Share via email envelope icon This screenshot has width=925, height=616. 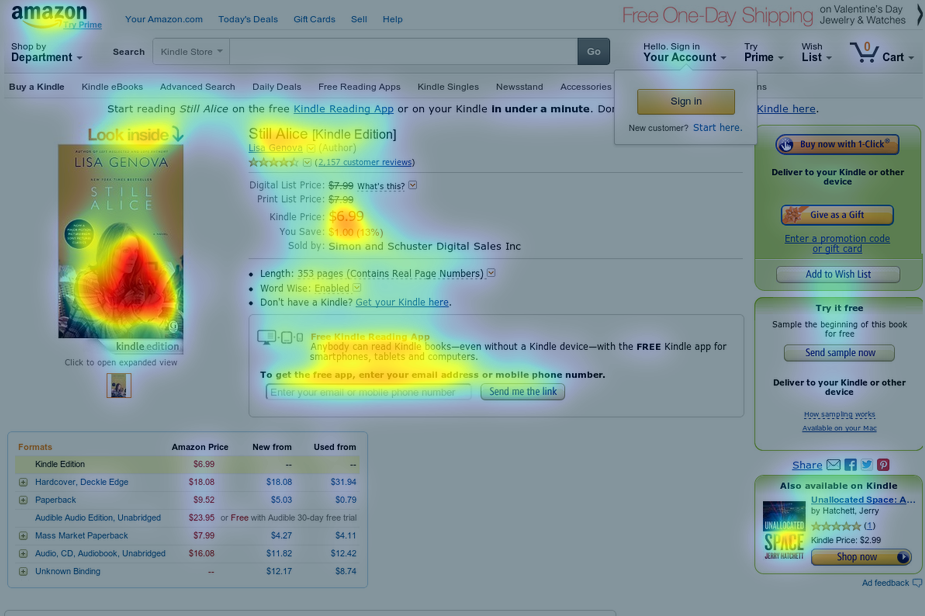833,465
